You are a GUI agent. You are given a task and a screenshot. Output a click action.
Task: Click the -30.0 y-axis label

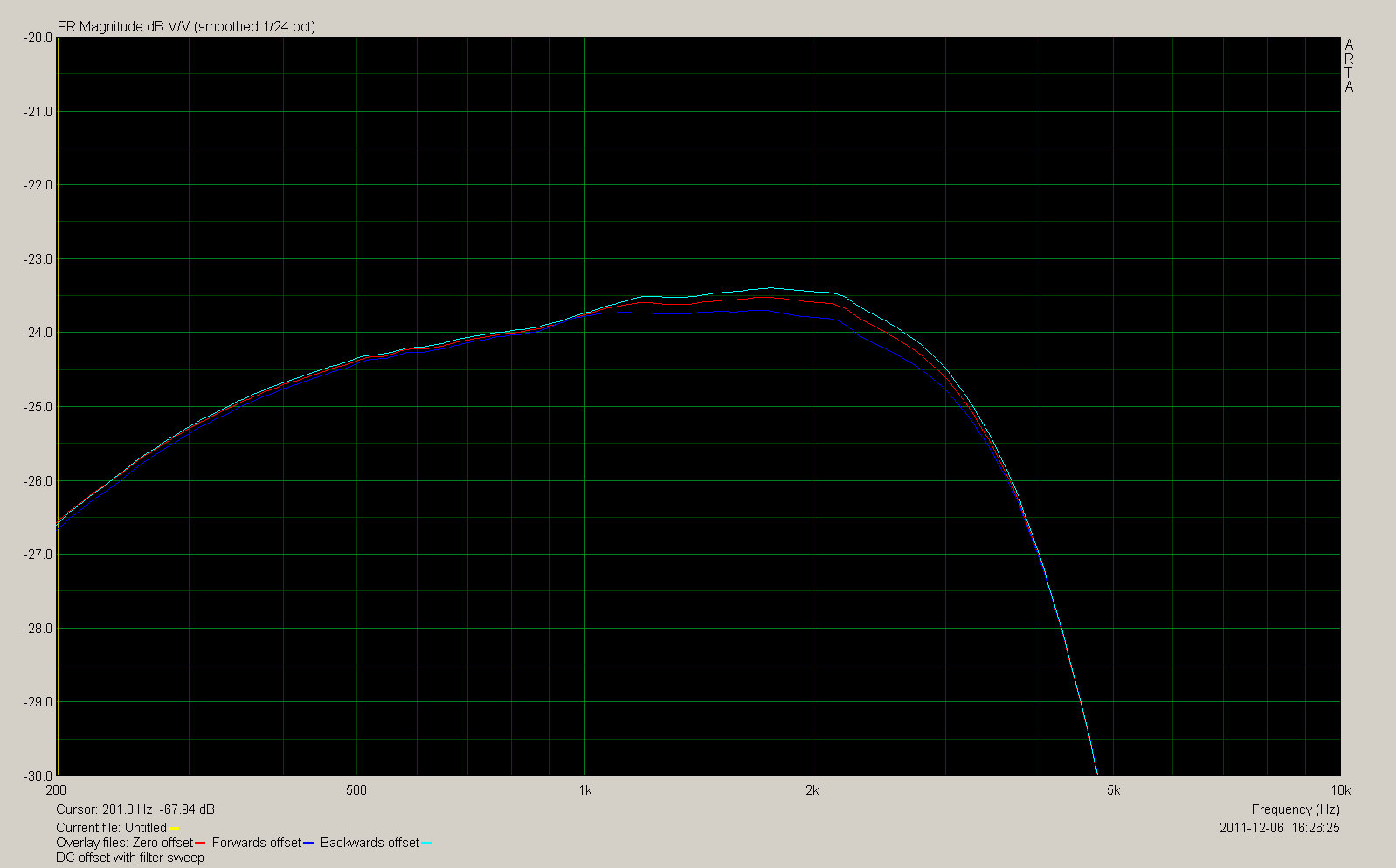38,775
